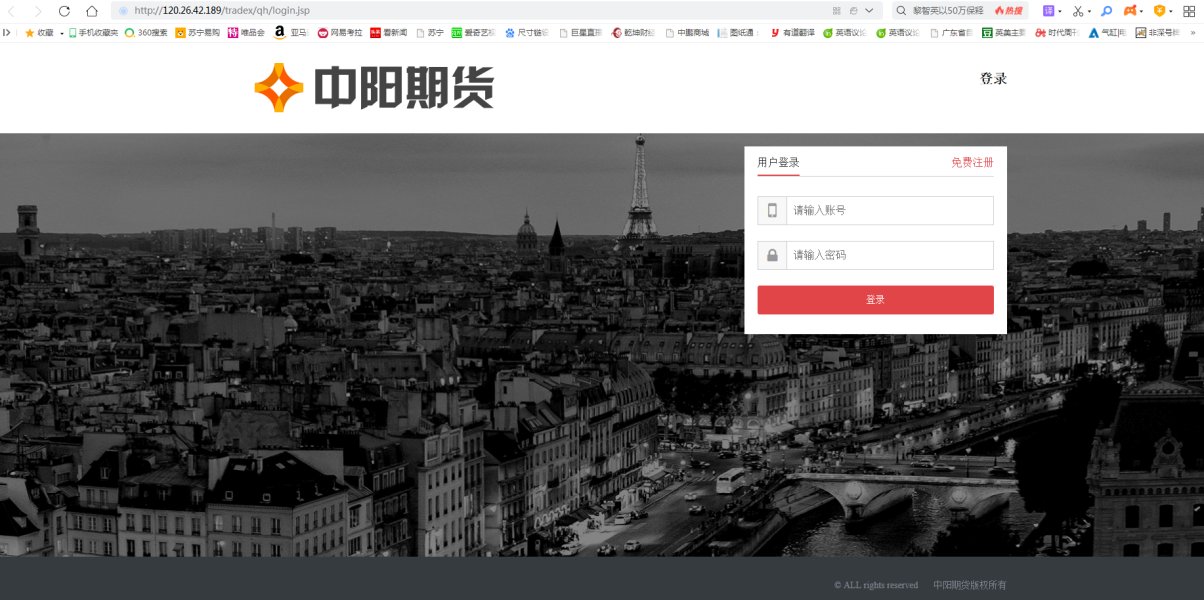
Task: Open the 广东省 bookmark
Action: point(952,32)
